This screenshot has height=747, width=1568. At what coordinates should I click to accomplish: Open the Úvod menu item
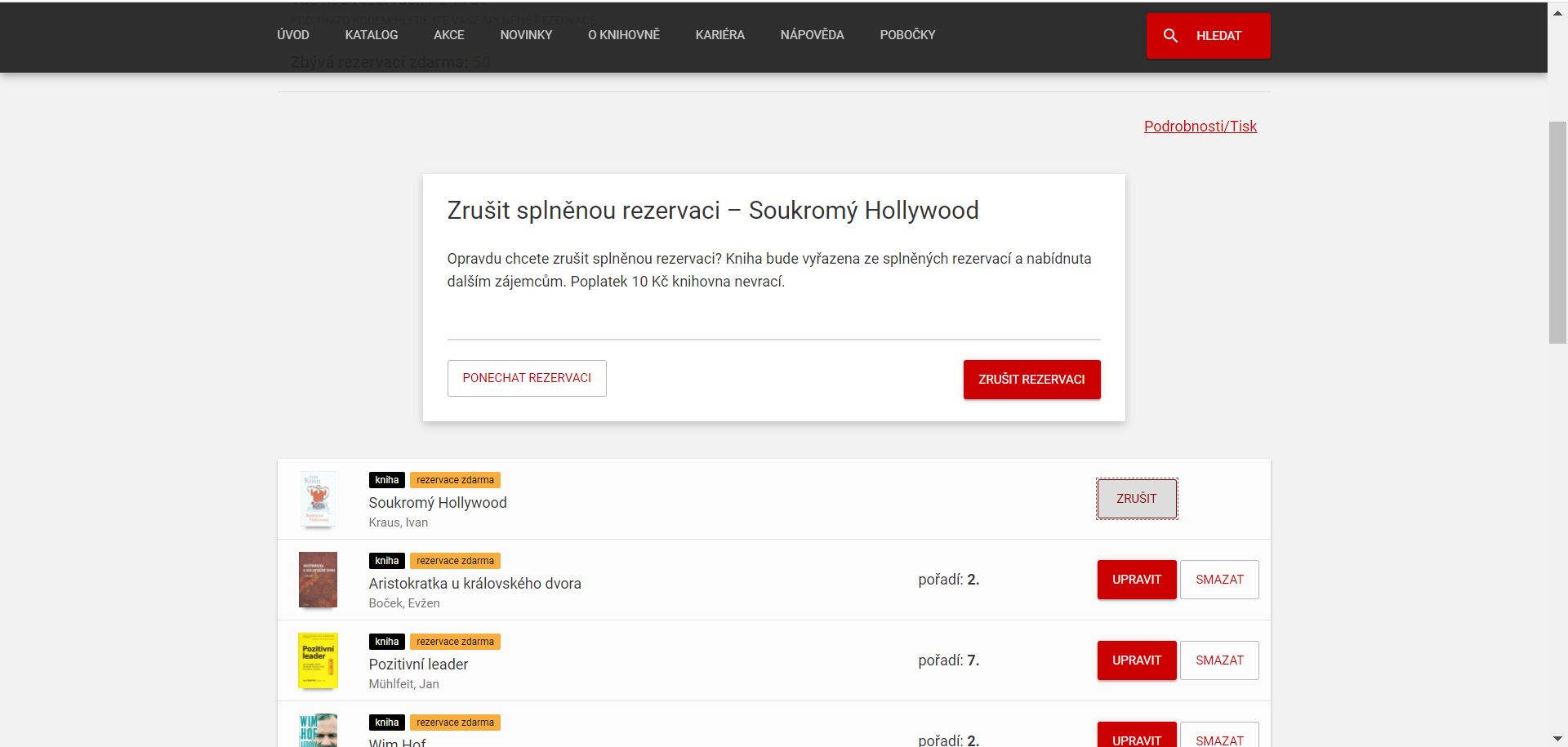tap(293, 35)
